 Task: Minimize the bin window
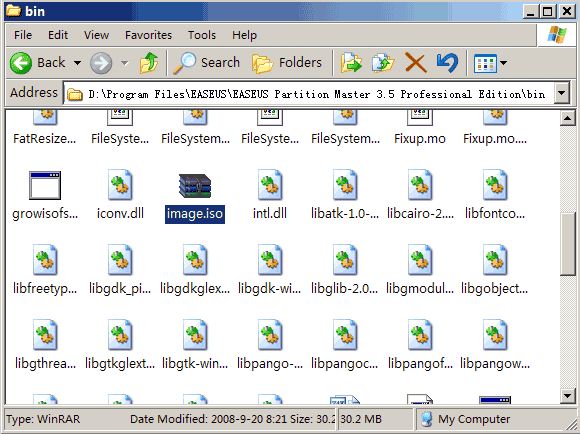pyautogui.click(x=530, y=11)
